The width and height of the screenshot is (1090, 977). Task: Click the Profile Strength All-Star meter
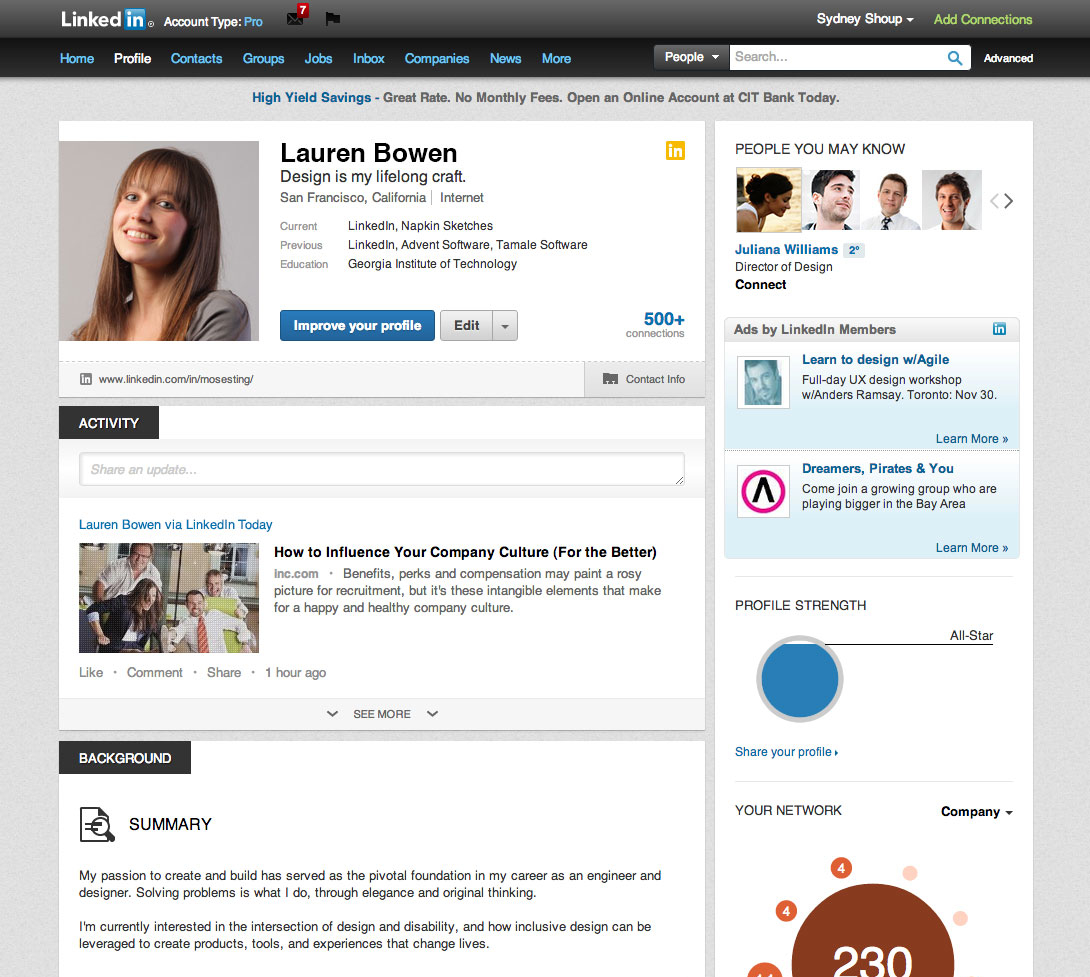(799, 679)
